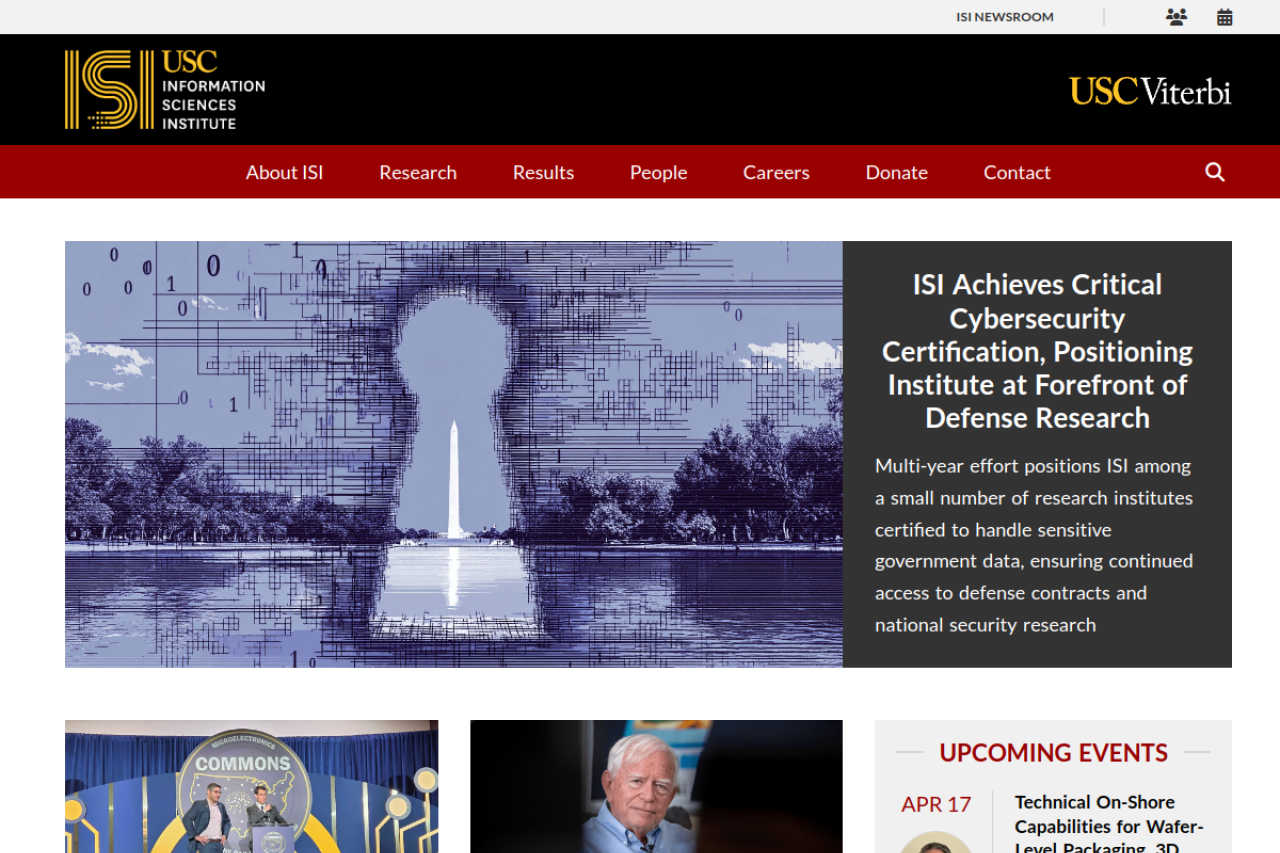The width and height of the screenshot is (1280, 853).
Task: Open the people directory icon
Action: [x=1176, y=17]
